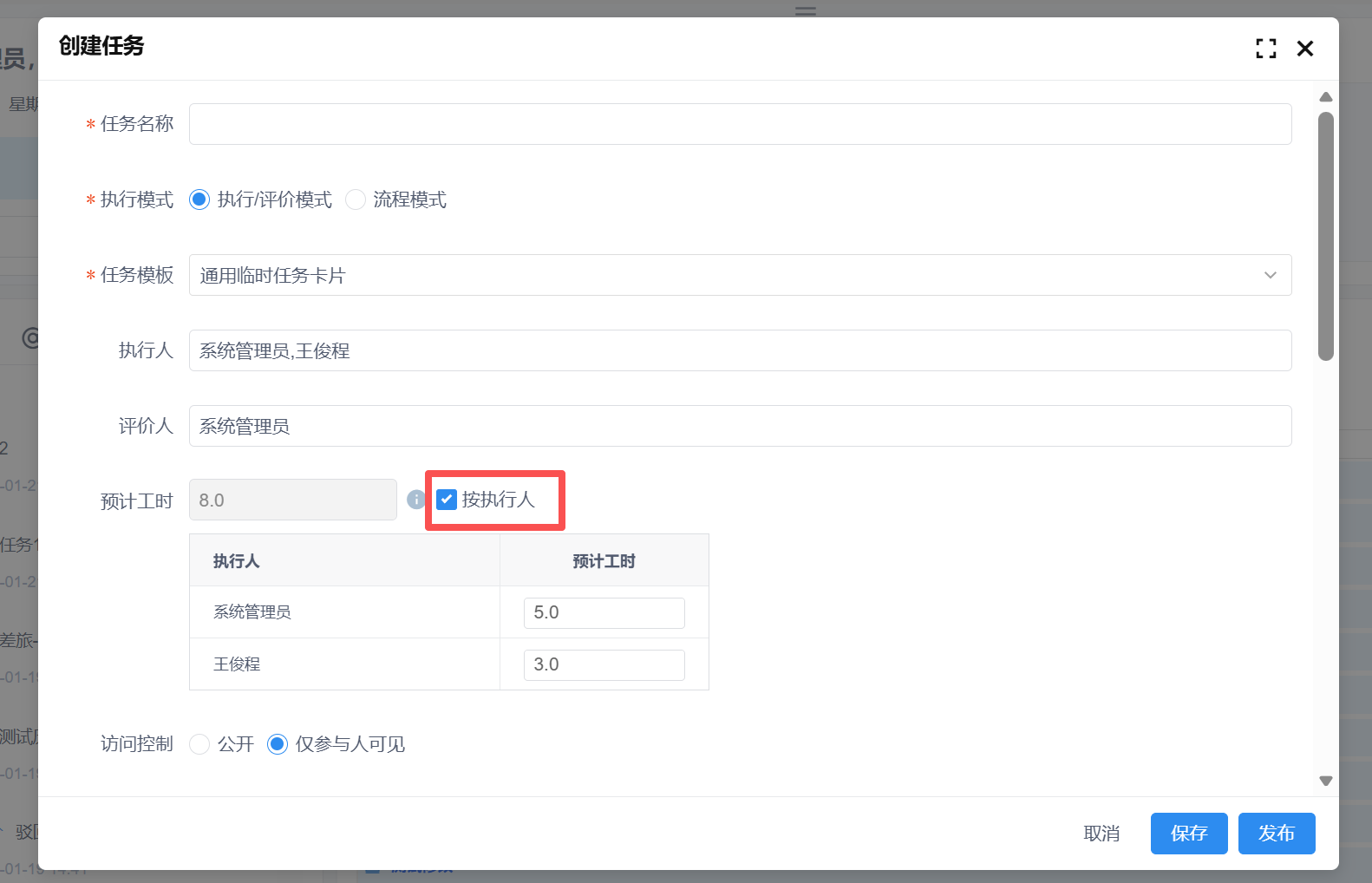Open the 执行人 selection field

click(x=739, y=350)
